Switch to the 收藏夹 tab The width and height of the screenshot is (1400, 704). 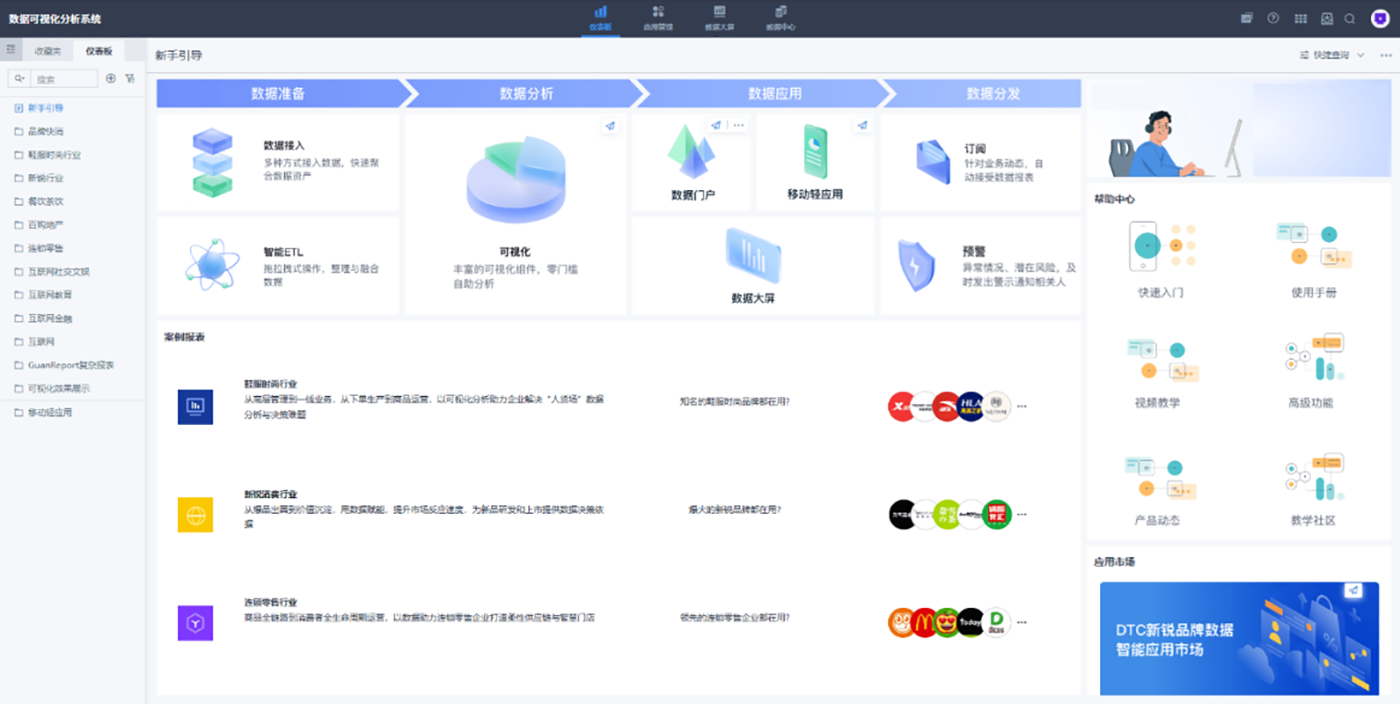47,50
